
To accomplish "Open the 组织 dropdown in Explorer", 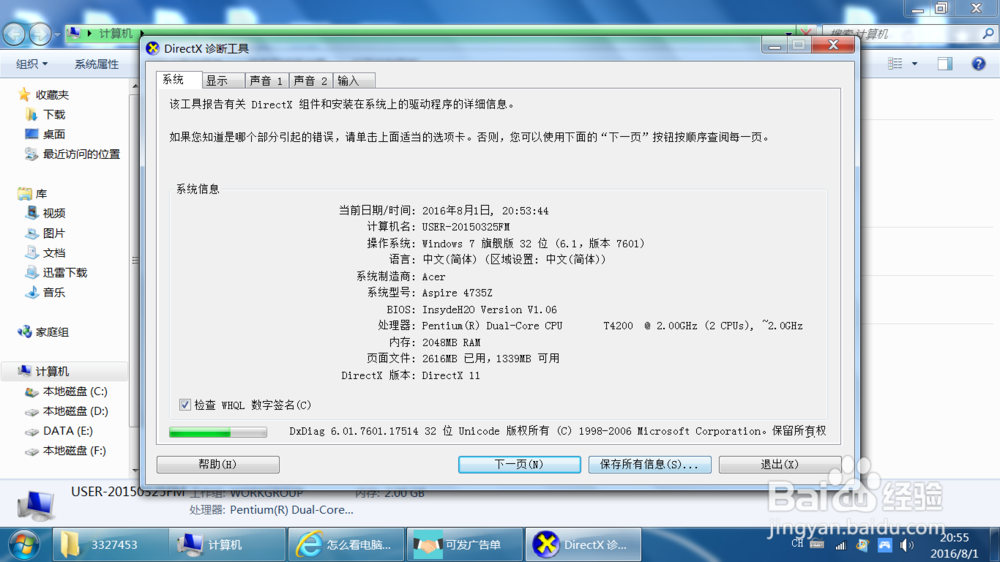I will click(31, 64).
